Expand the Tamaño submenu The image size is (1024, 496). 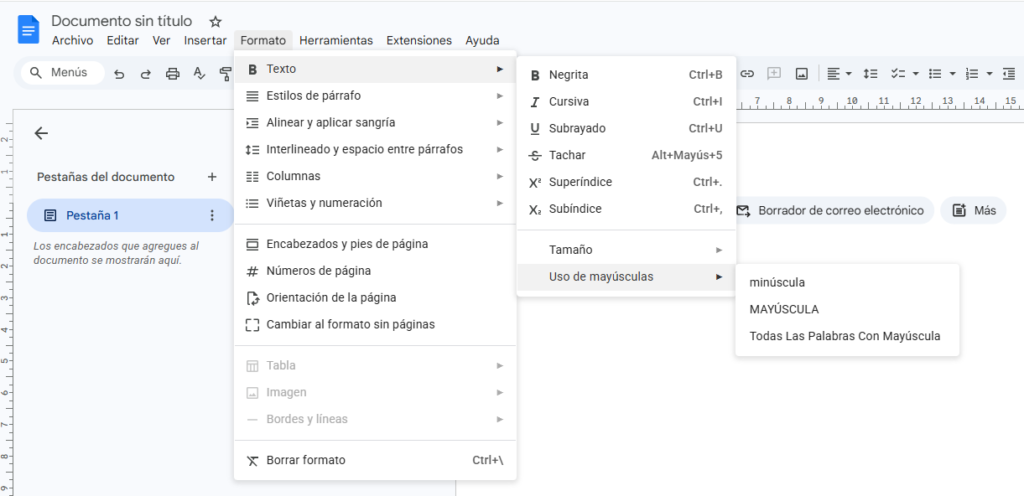point(626,250)
